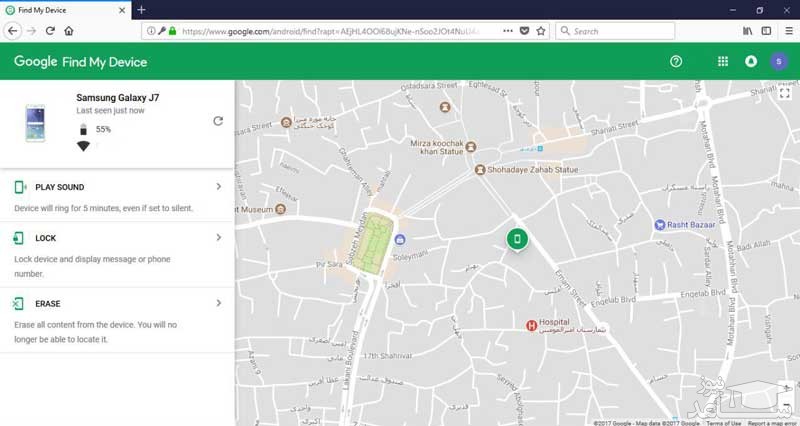The height and width of the screenshot is (426, 800).
Task: Open the Google account avatar S
Action: [x=779, y=62]
